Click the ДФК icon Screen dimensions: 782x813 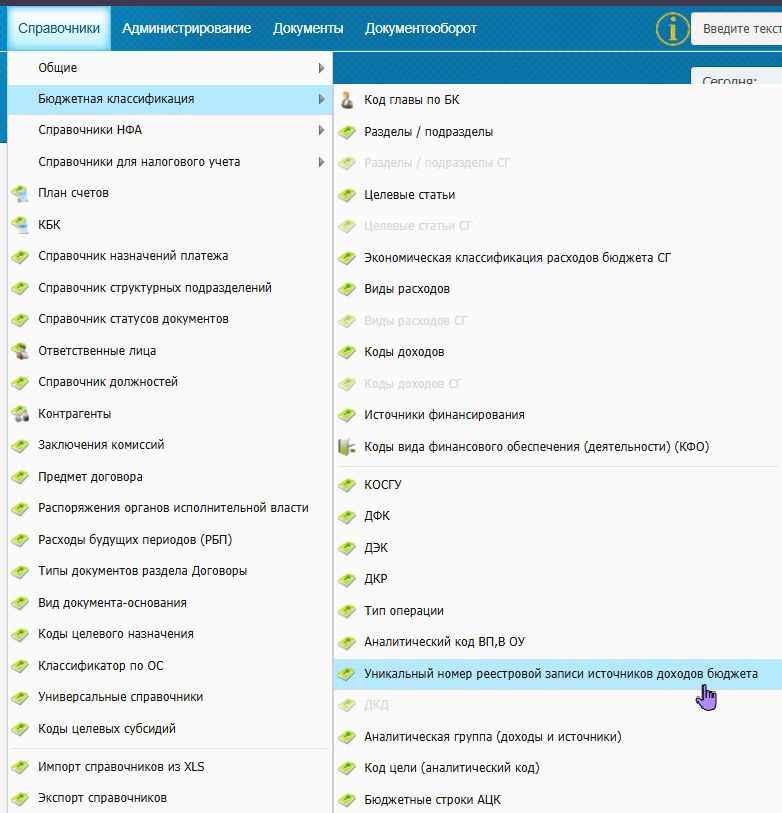pos(347,516)
